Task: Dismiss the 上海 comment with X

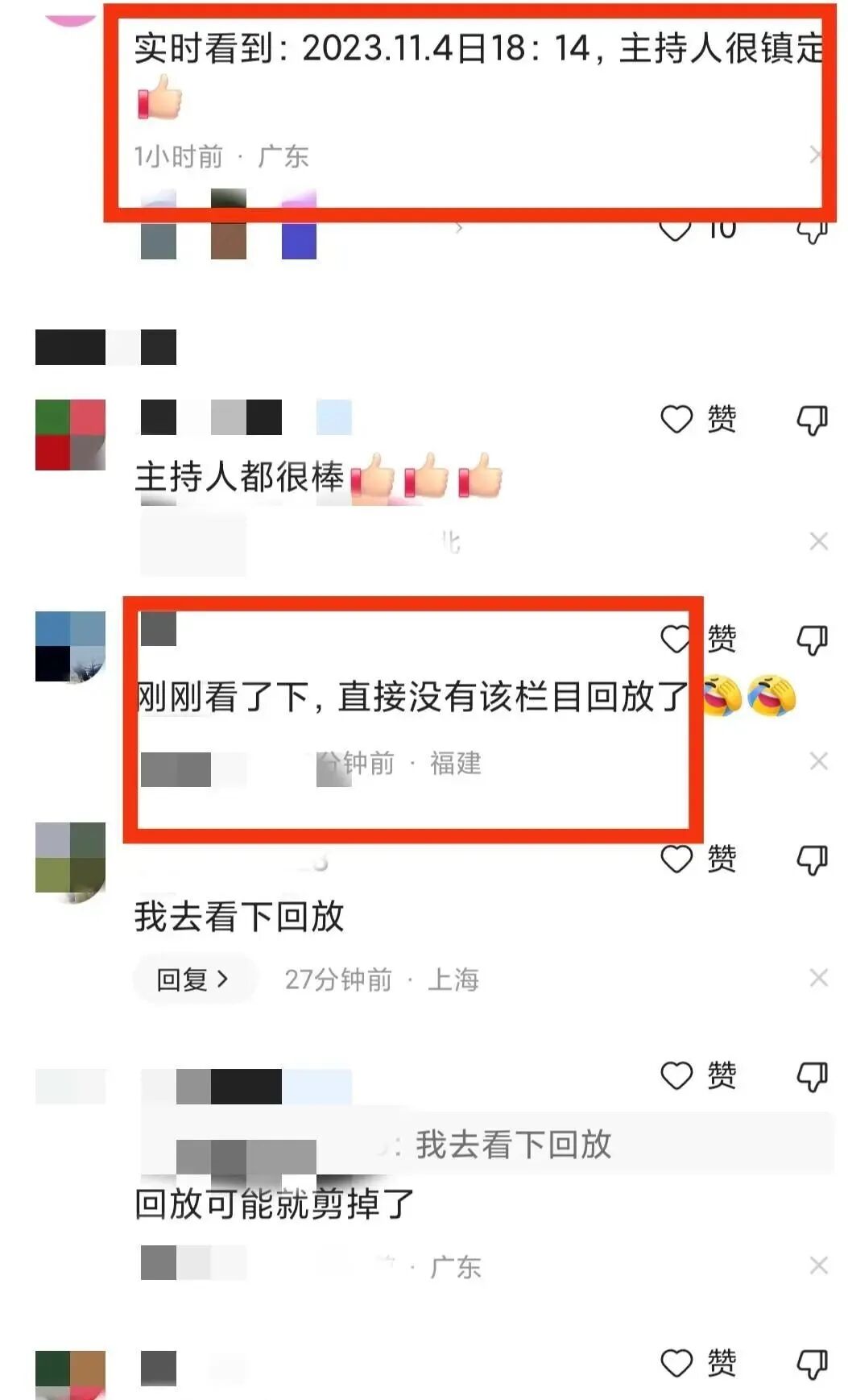Action: coord(819,978)
